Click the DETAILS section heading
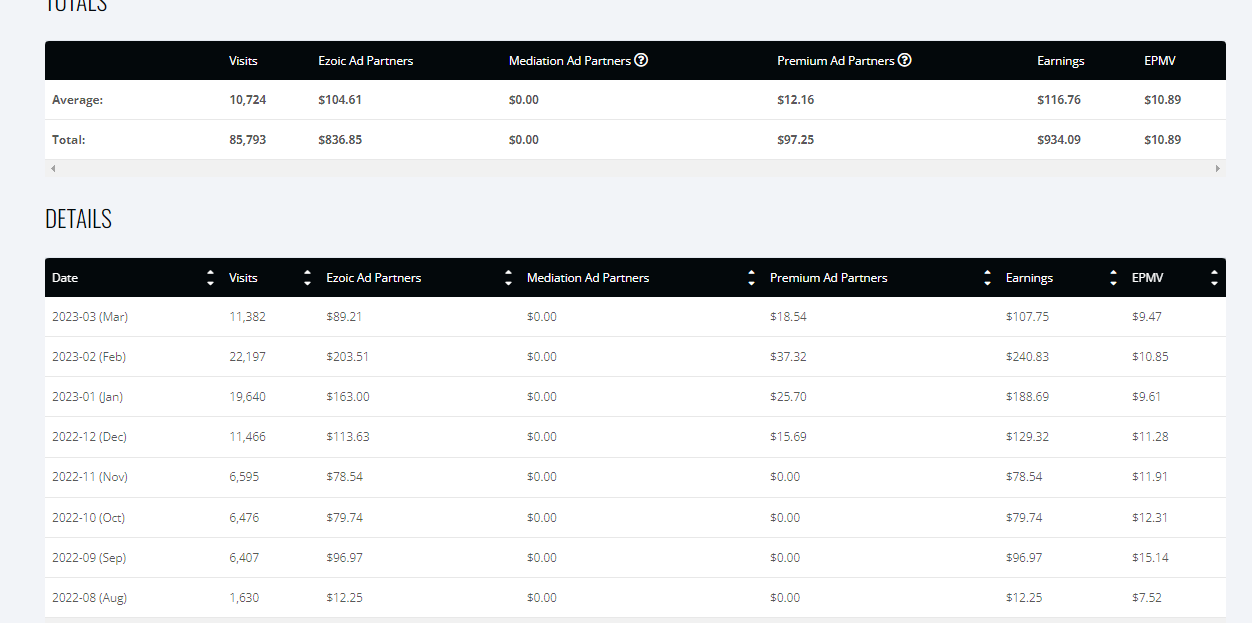Image resolution: width=1252 pixels, height=623 pixels. click(x=78, y=219)
